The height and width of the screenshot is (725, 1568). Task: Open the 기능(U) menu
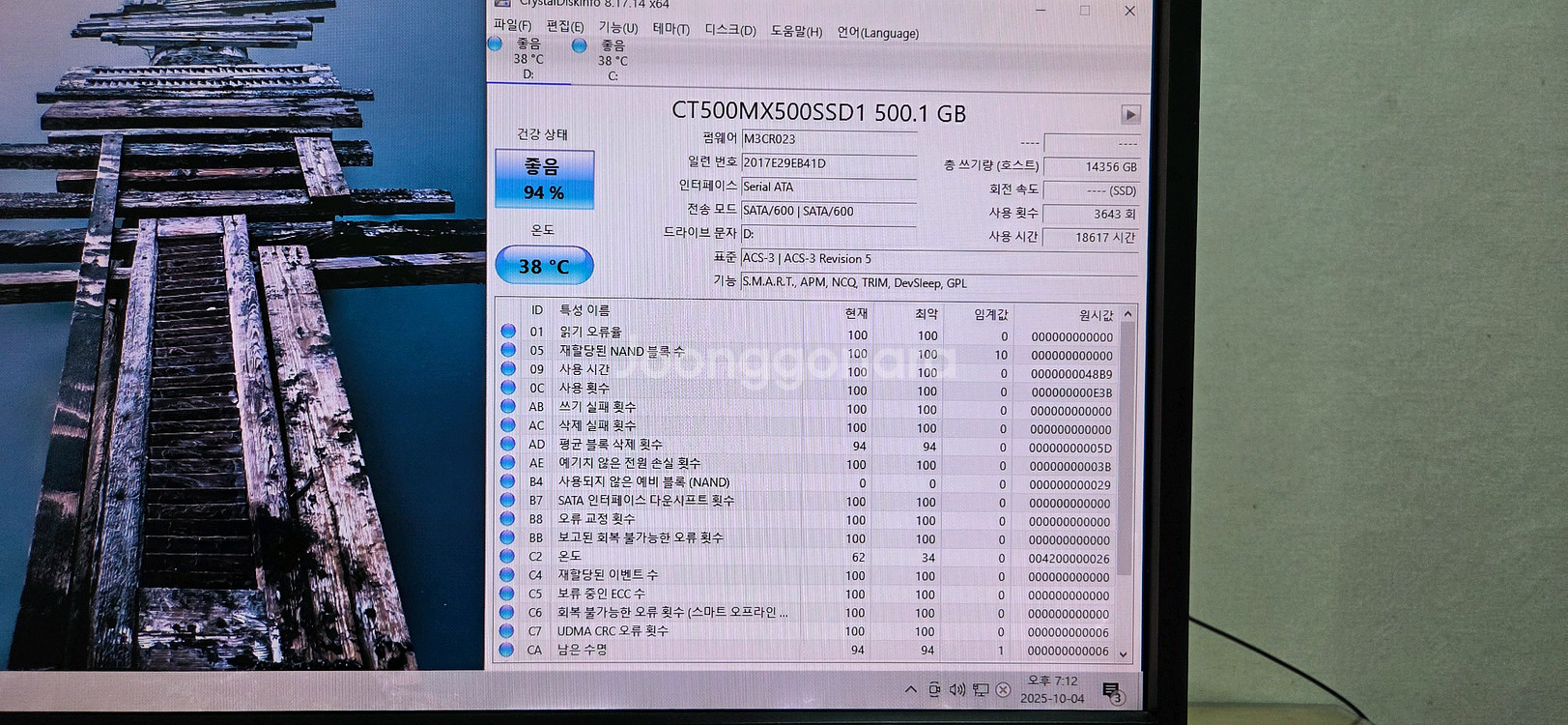pos(617,28)
